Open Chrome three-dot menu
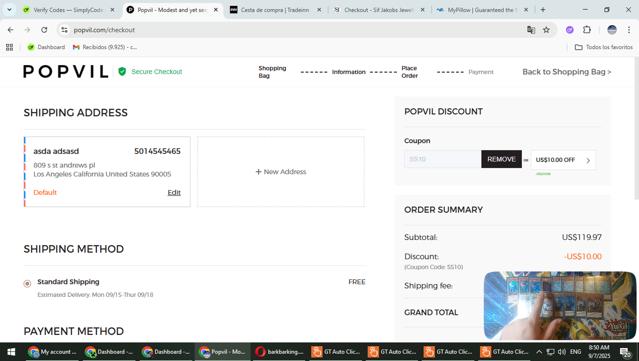The image size is (639, 361). coord(629,30)
